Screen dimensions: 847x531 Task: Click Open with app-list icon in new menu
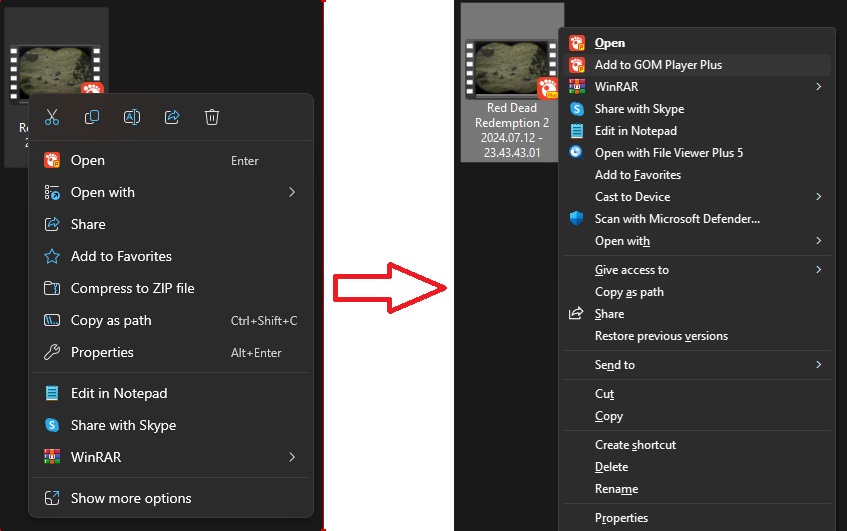[52, 192]
